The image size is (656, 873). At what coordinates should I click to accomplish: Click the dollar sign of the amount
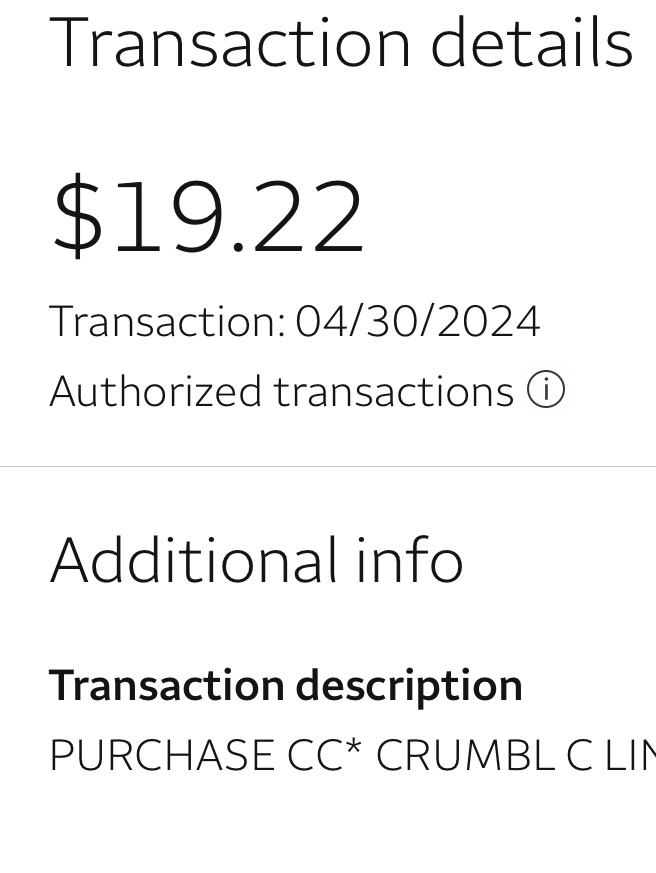point(77,216)
